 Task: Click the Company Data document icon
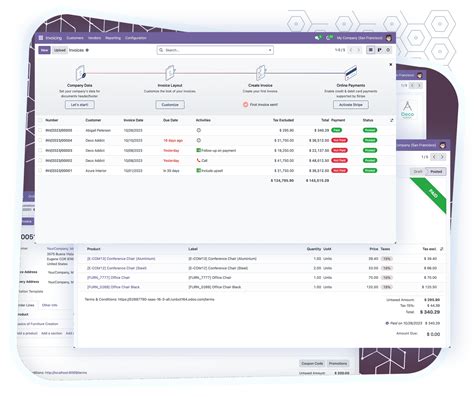(x=80, y=73)
